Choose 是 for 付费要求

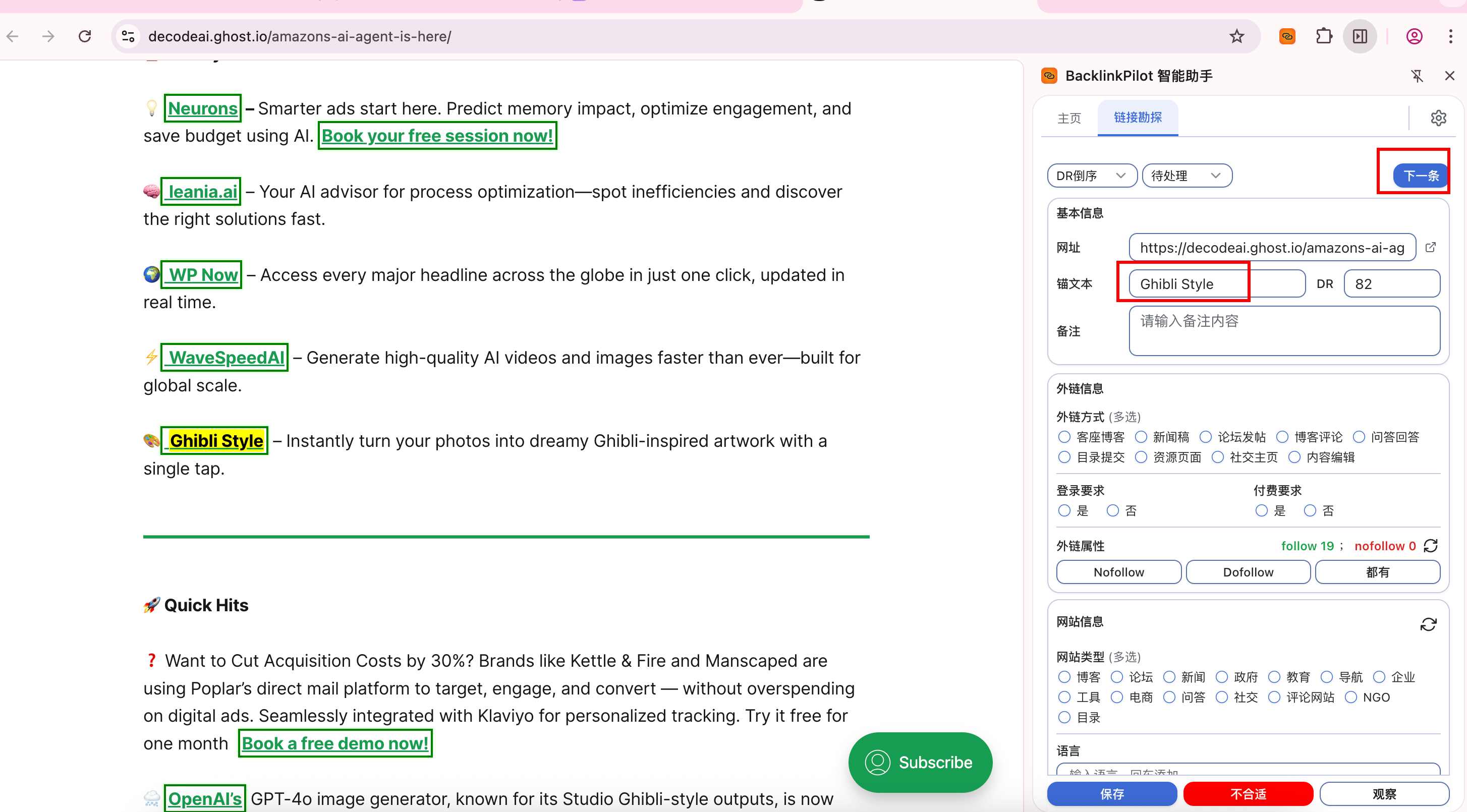click(x=1261, y=510)
